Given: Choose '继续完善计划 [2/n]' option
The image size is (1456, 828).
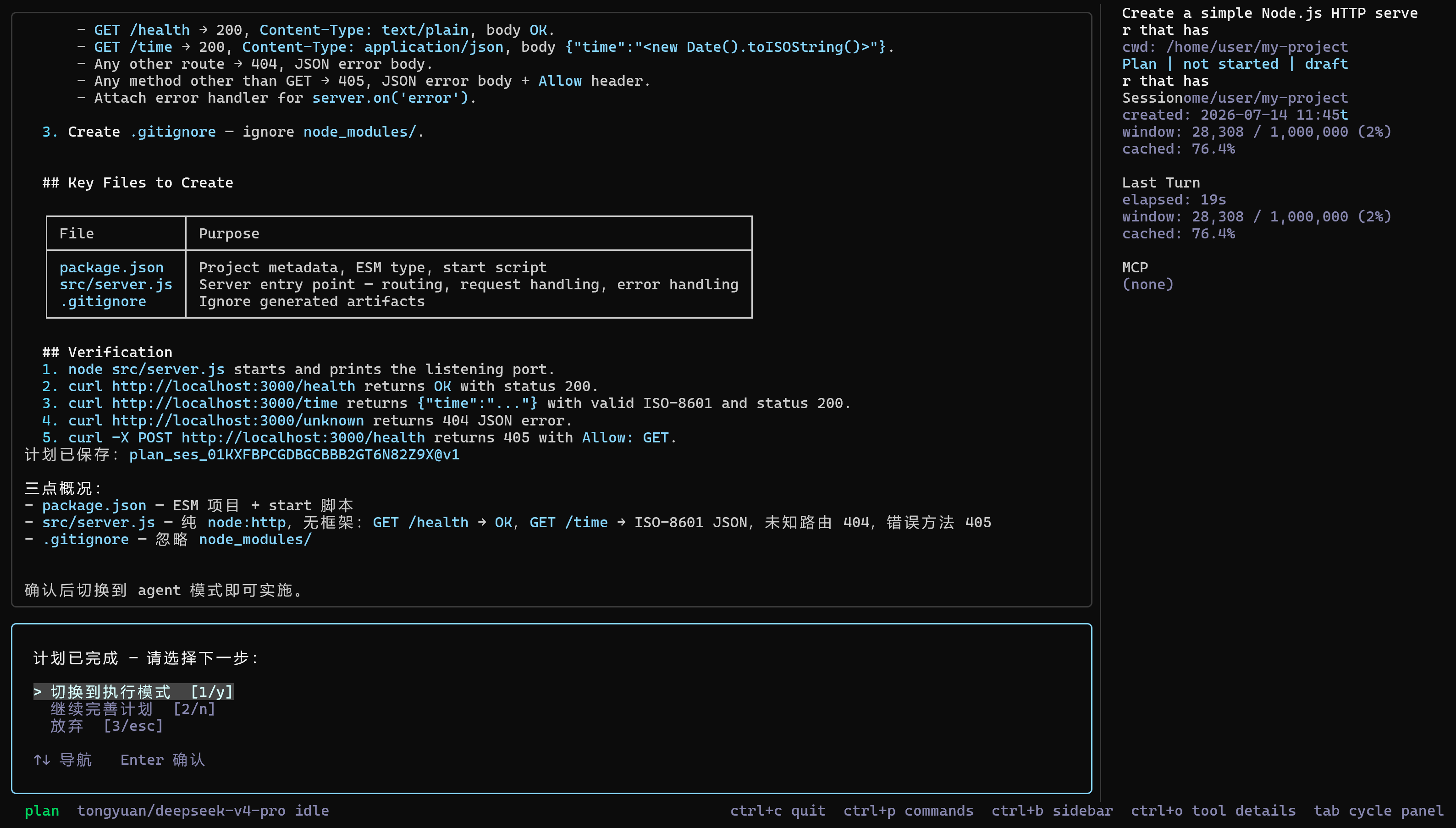Looking at the screenshot, I should pos(133,709).
